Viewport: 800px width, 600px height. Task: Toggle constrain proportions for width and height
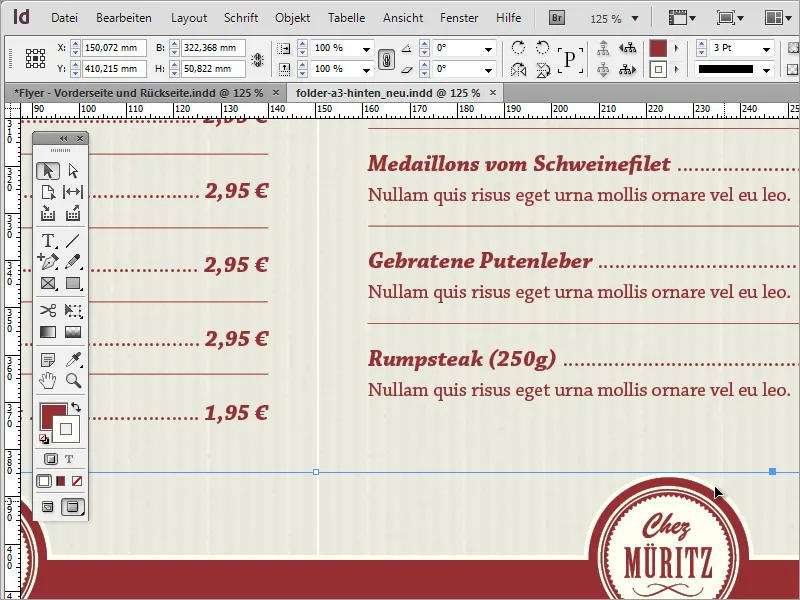point(258,60)
